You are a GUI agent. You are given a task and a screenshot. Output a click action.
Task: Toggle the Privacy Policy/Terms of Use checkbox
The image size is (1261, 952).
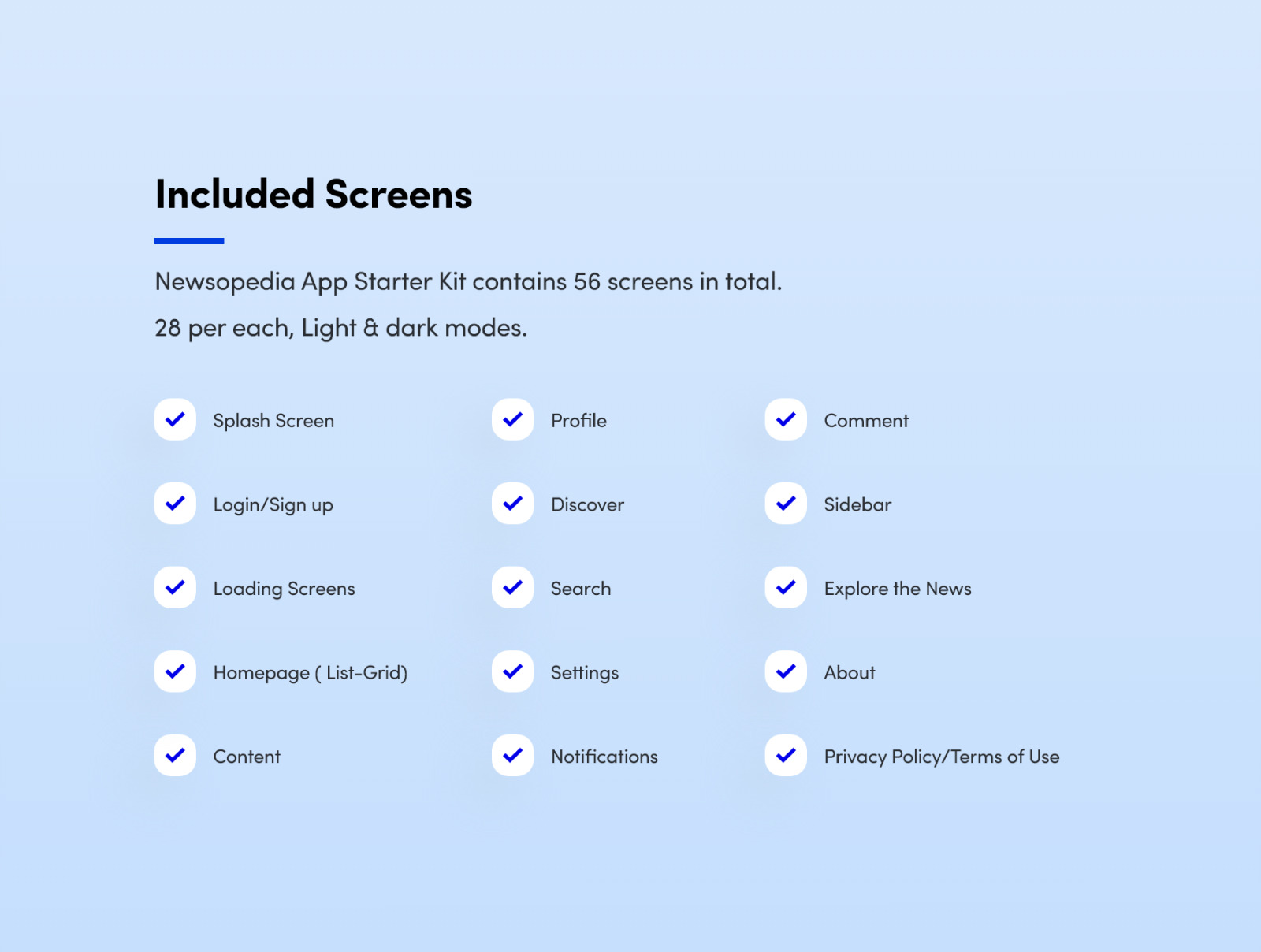click(x=786, y=755)
